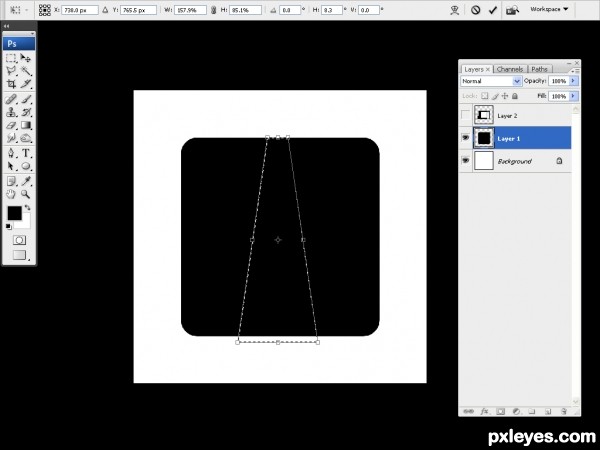Select the Sponge tool
Screen dimensions: 600x450
[x=26, y=138]
